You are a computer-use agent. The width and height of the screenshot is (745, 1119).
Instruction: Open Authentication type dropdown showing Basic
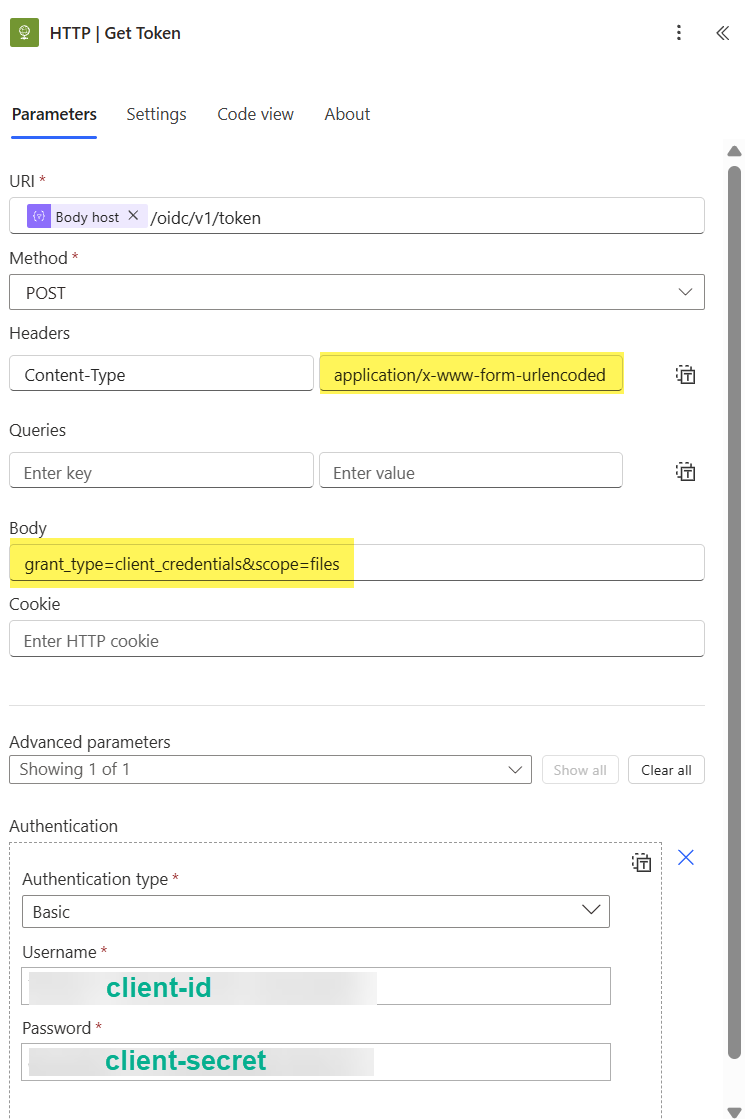pos(316,911)
